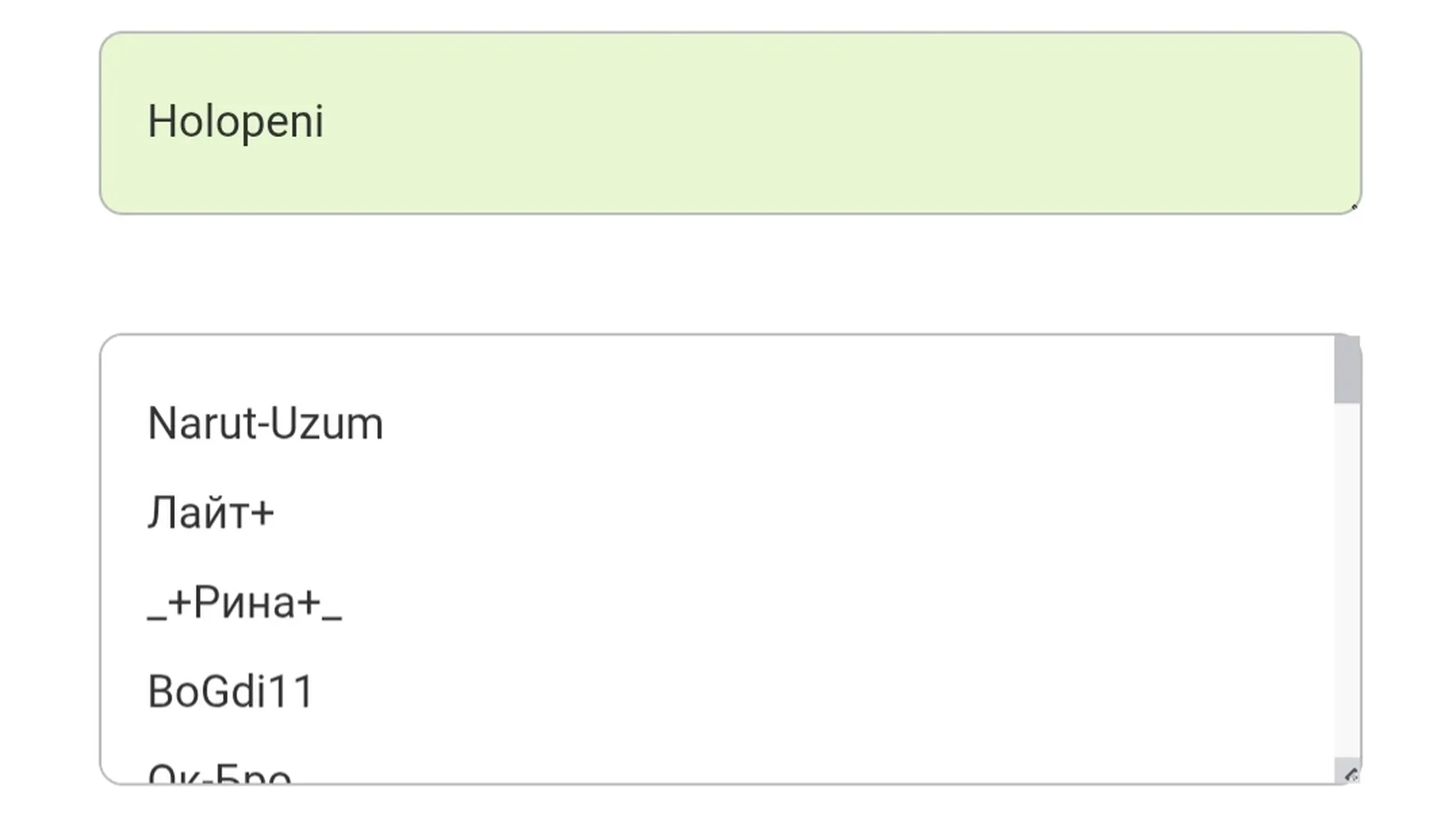Click the digits 11 in BoGdi11
The height and width of the screenshot is (820, 1456).
pos(293,691)
